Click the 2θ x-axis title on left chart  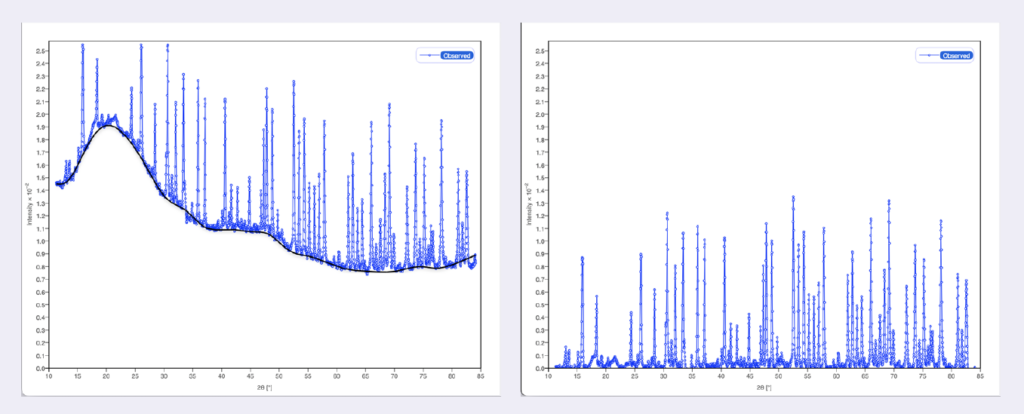tap(264, 387)
